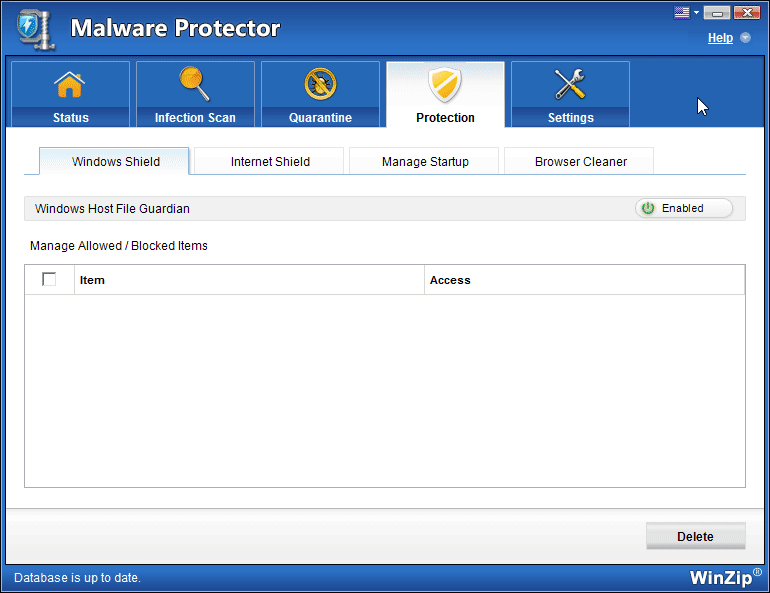The width and height of the screenshot is (770, 593).
Task: Open the Quarantine bug icon
Action: click(x=320, y=85)
